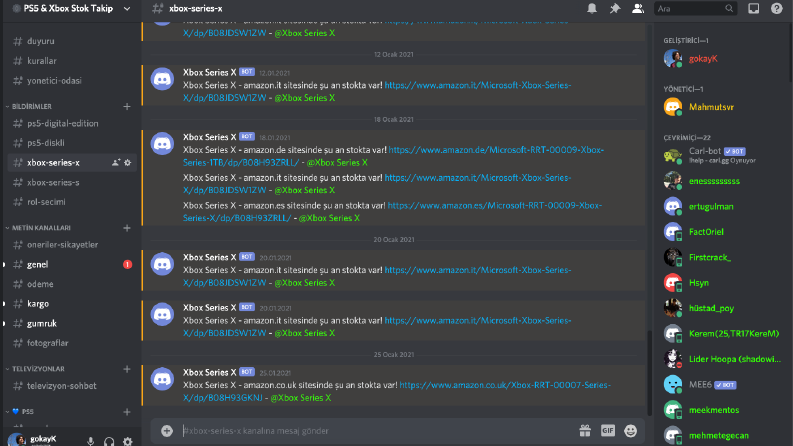
Task: Collapse the METİN KANALLARI category
Action: click(38, 228)
